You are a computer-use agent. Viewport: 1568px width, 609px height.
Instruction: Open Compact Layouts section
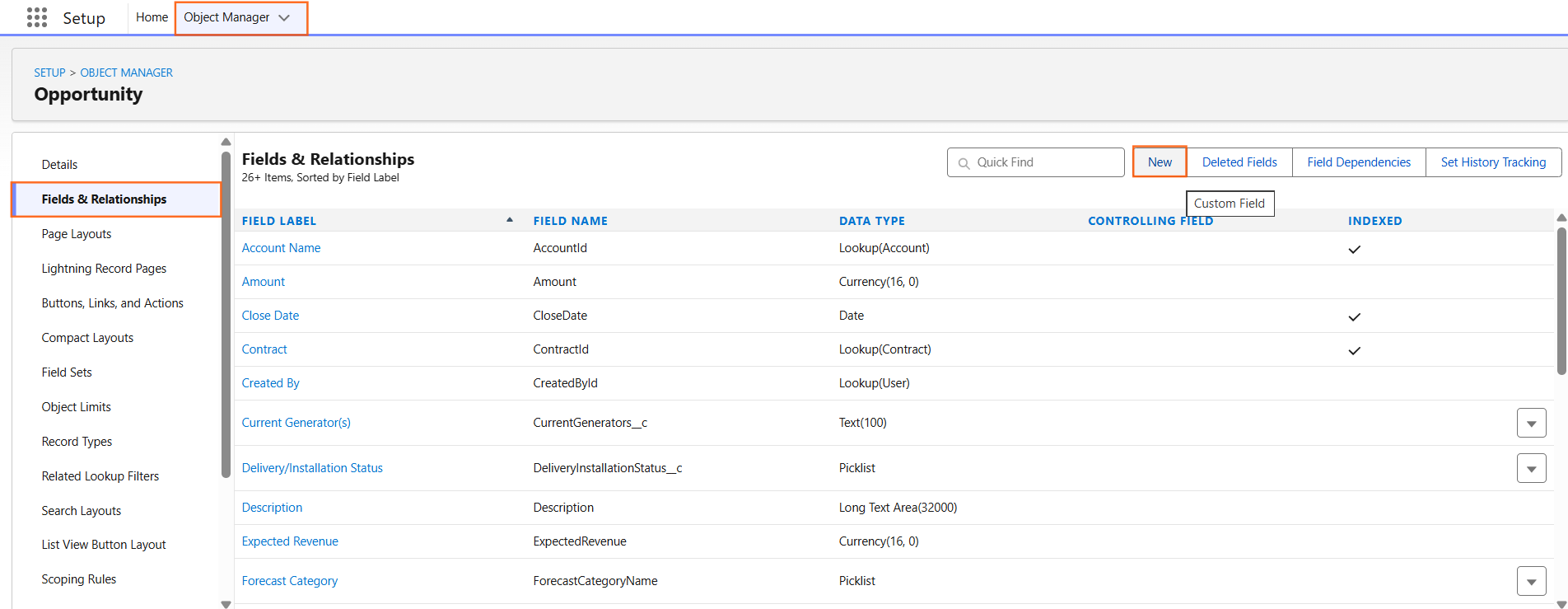click(x=87, y=338)
